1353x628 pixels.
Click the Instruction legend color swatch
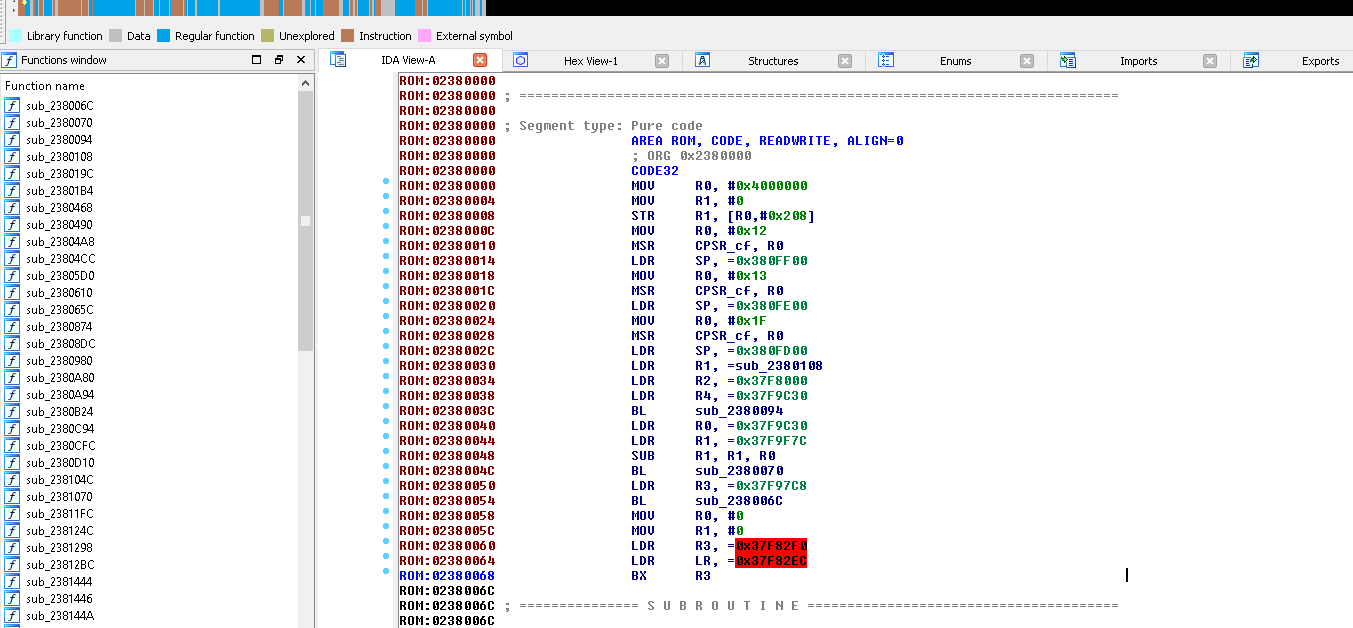(x=348, y=36)
